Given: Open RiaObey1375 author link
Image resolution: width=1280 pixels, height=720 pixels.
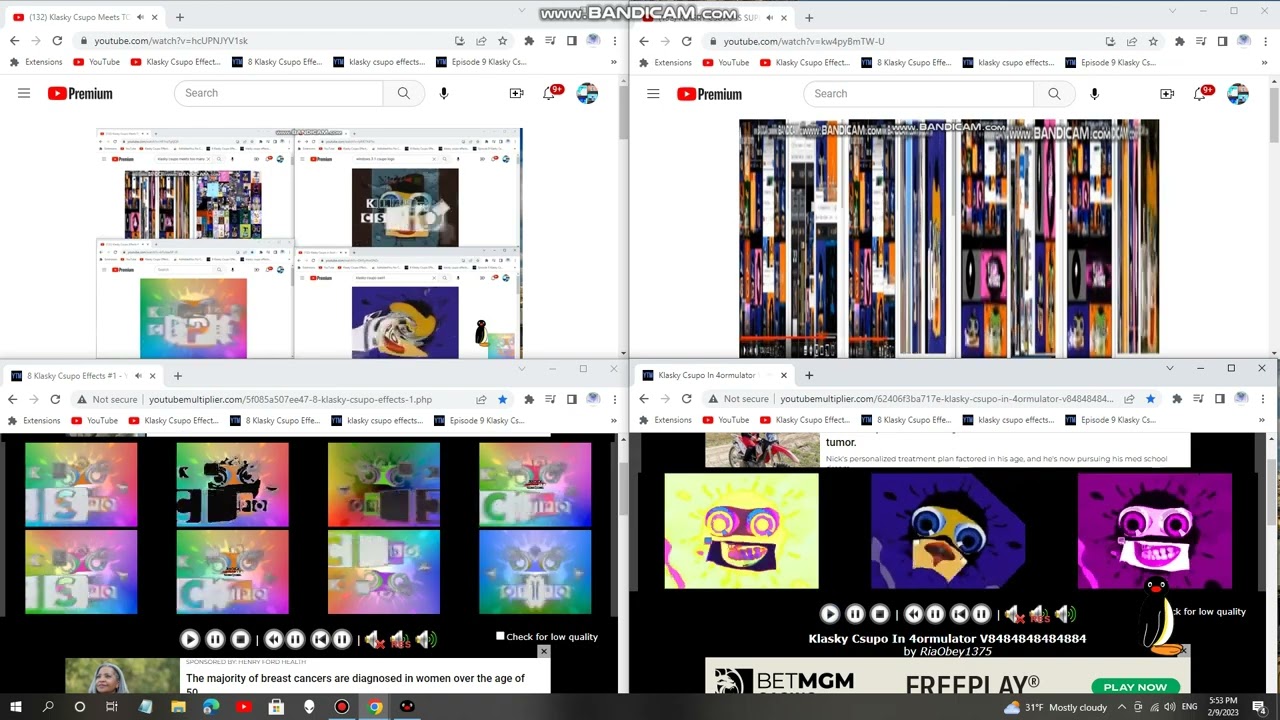Looking at the screenshot, I should (x=955, y=651).
